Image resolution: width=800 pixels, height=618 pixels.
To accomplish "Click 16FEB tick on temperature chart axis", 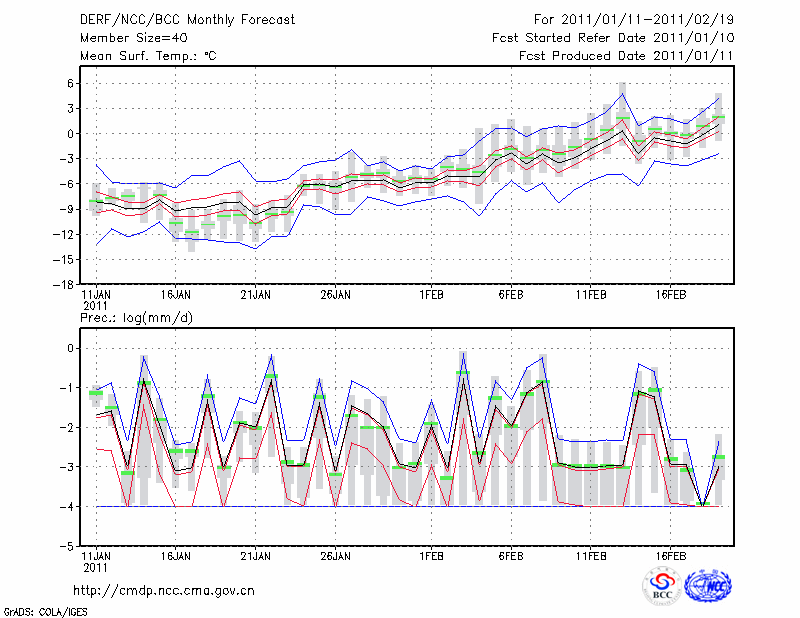I will point(671,295).
